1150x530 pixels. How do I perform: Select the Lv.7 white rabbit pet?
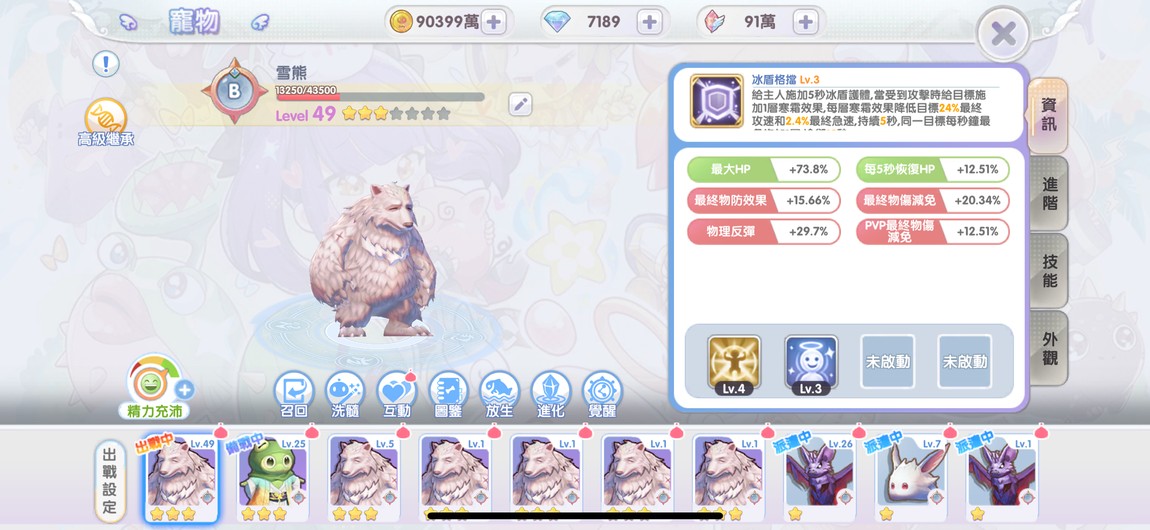pyautogui.click(x=910, y=476)
